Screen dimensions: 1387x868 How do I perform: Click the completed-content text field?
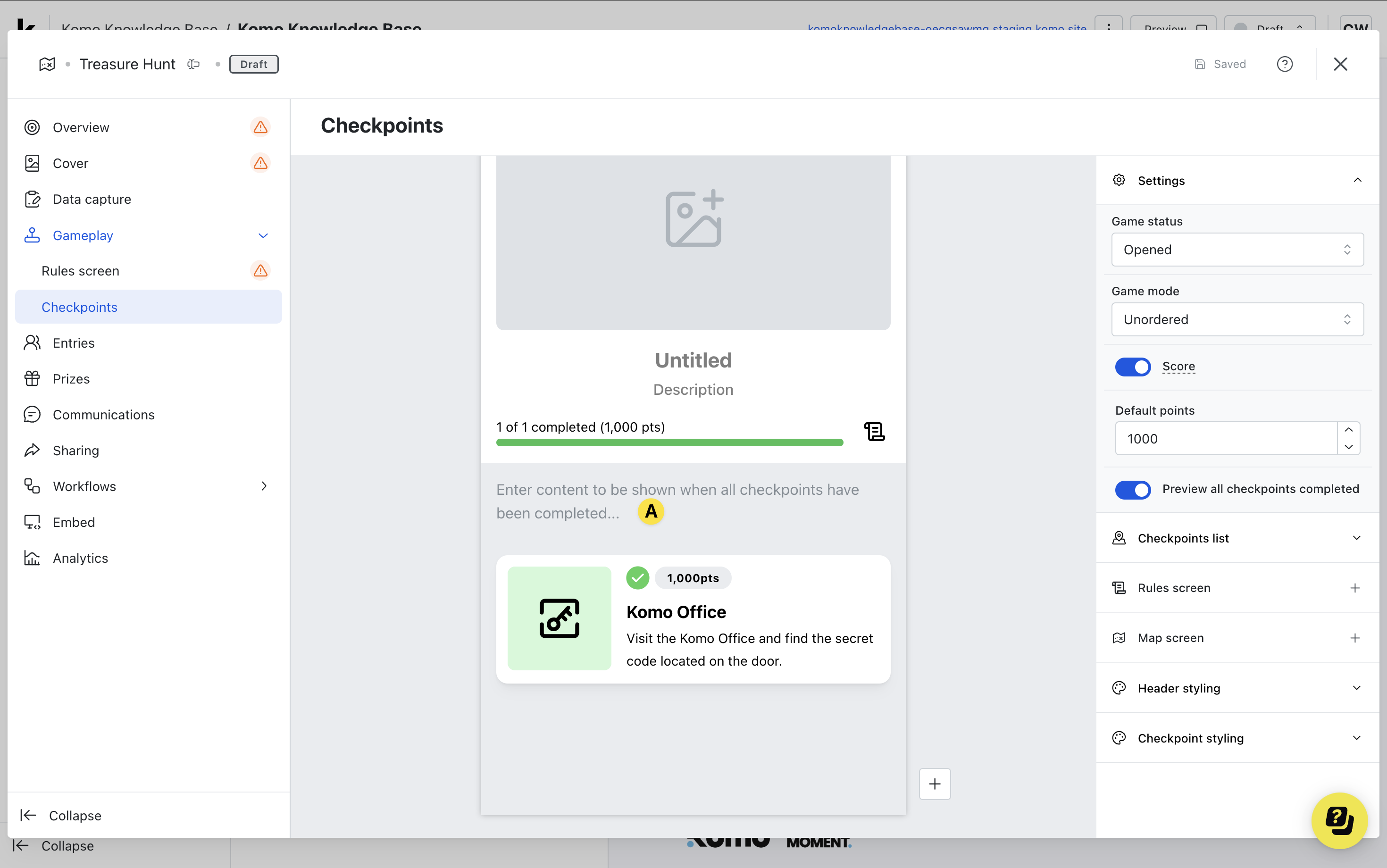point(677,501)
